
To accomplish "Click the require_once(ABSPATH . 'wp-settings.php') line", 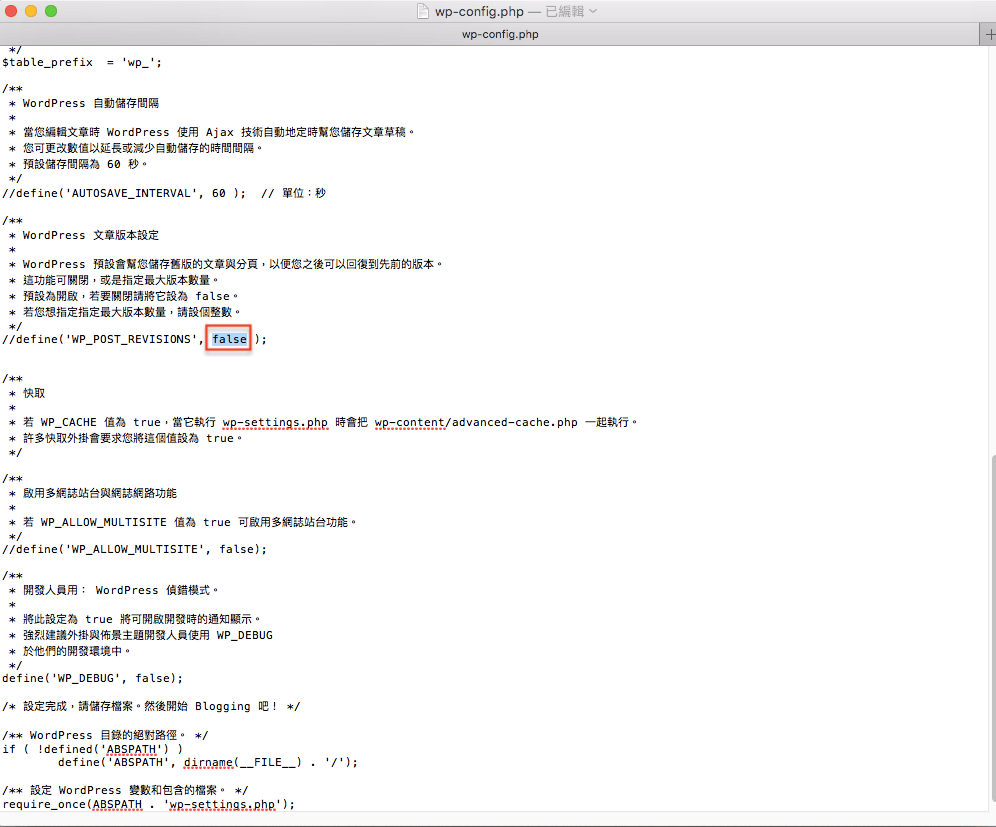I will [x=149, y=804].
